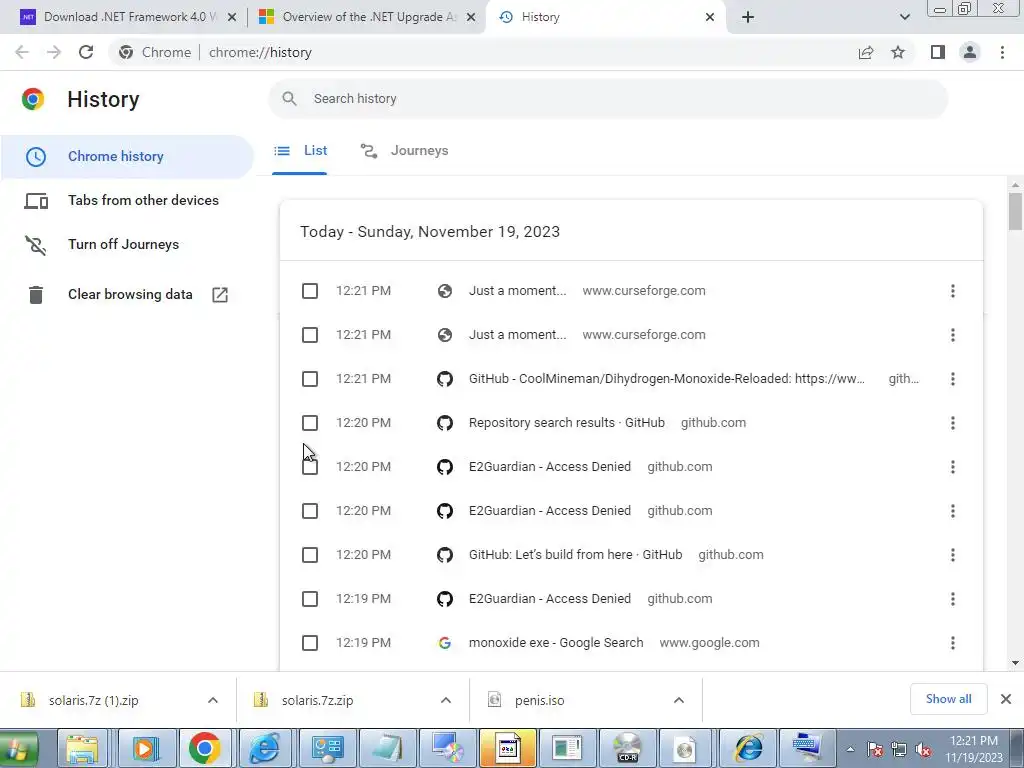This screenshot has width=1024, height=768.
Task: Open the profile avatar menu
Action: click(970, 52)
